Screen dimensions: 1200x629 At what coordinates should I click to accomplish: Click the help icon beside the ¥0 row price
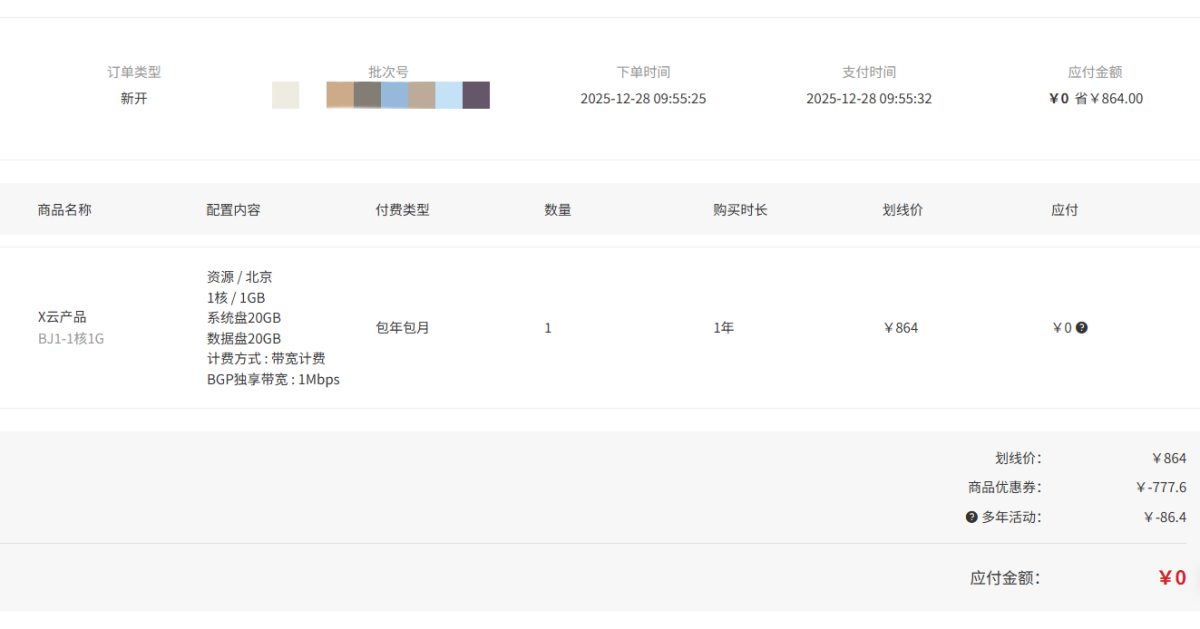tap(1081, 328)
